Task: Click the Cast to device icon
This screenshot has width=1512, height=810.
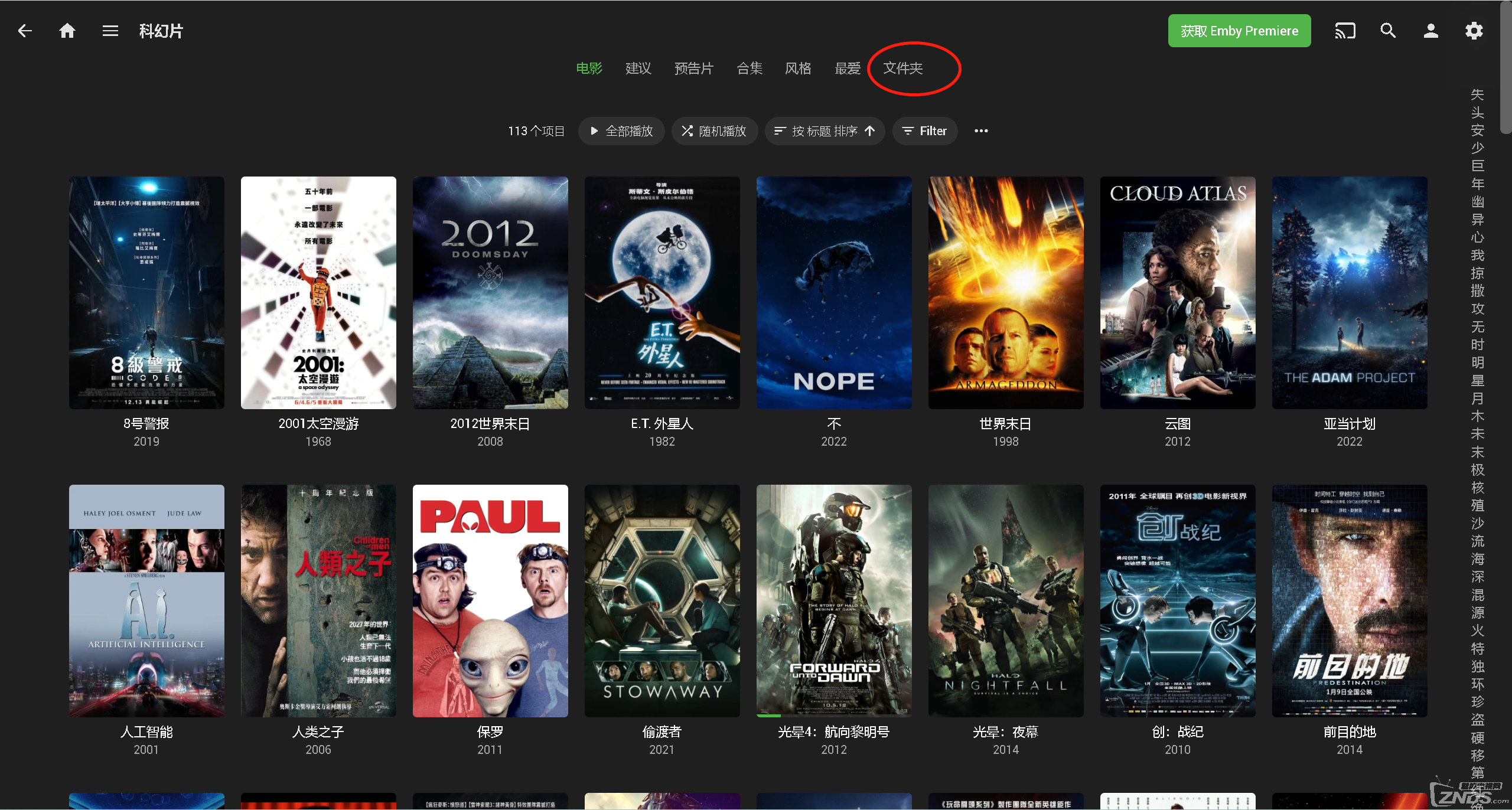Action: (1345, 31)
